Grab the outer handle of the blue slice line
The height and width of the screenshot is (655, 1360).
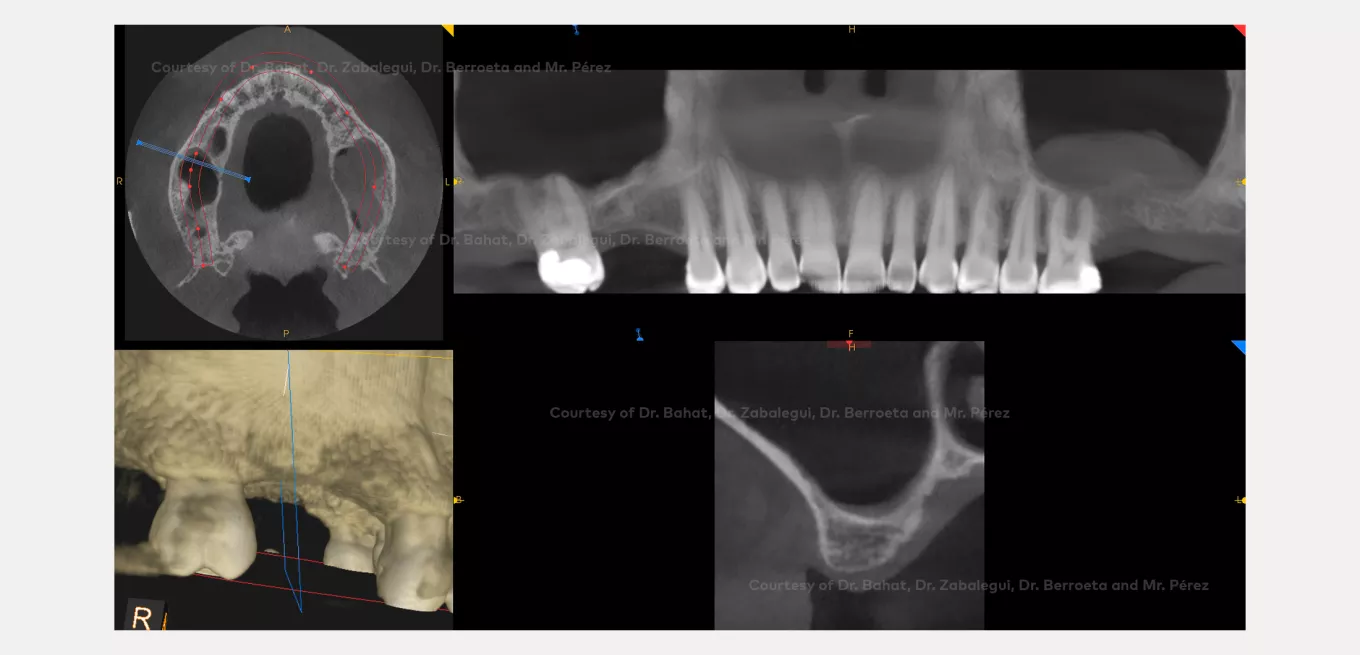[139, 143]
